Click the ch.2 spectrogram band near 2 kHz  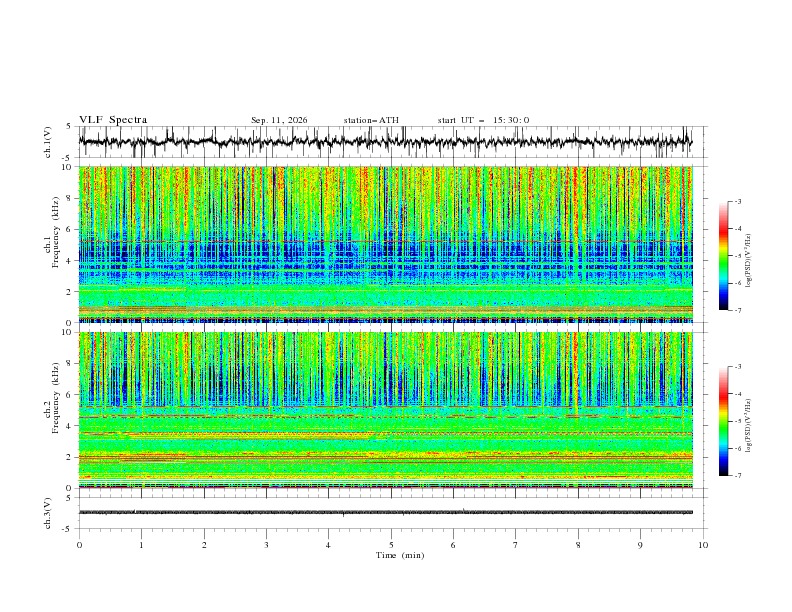385,457
